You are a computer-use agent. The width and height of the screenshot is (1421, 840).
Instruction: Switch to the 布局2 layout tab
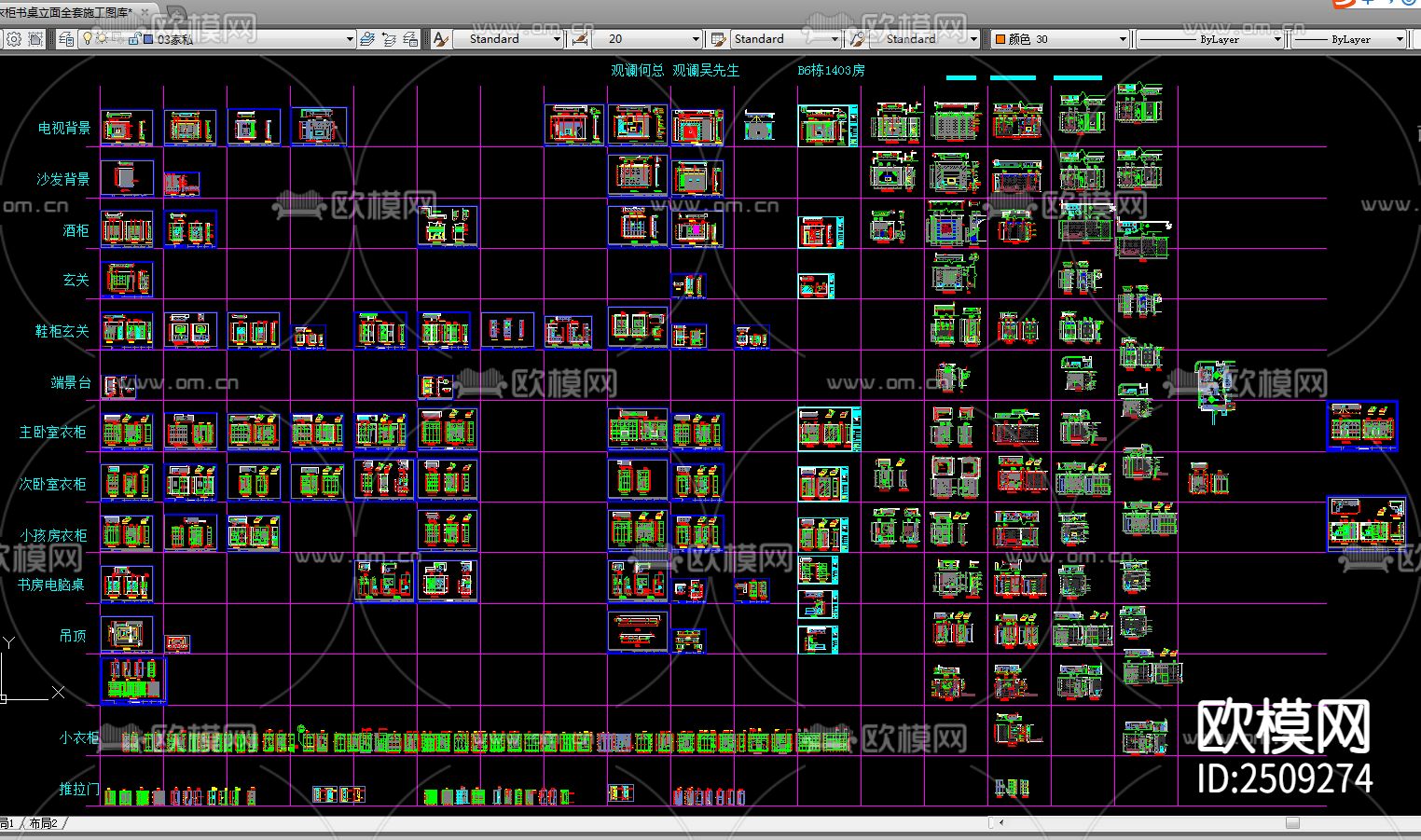(x=43, y=823)
